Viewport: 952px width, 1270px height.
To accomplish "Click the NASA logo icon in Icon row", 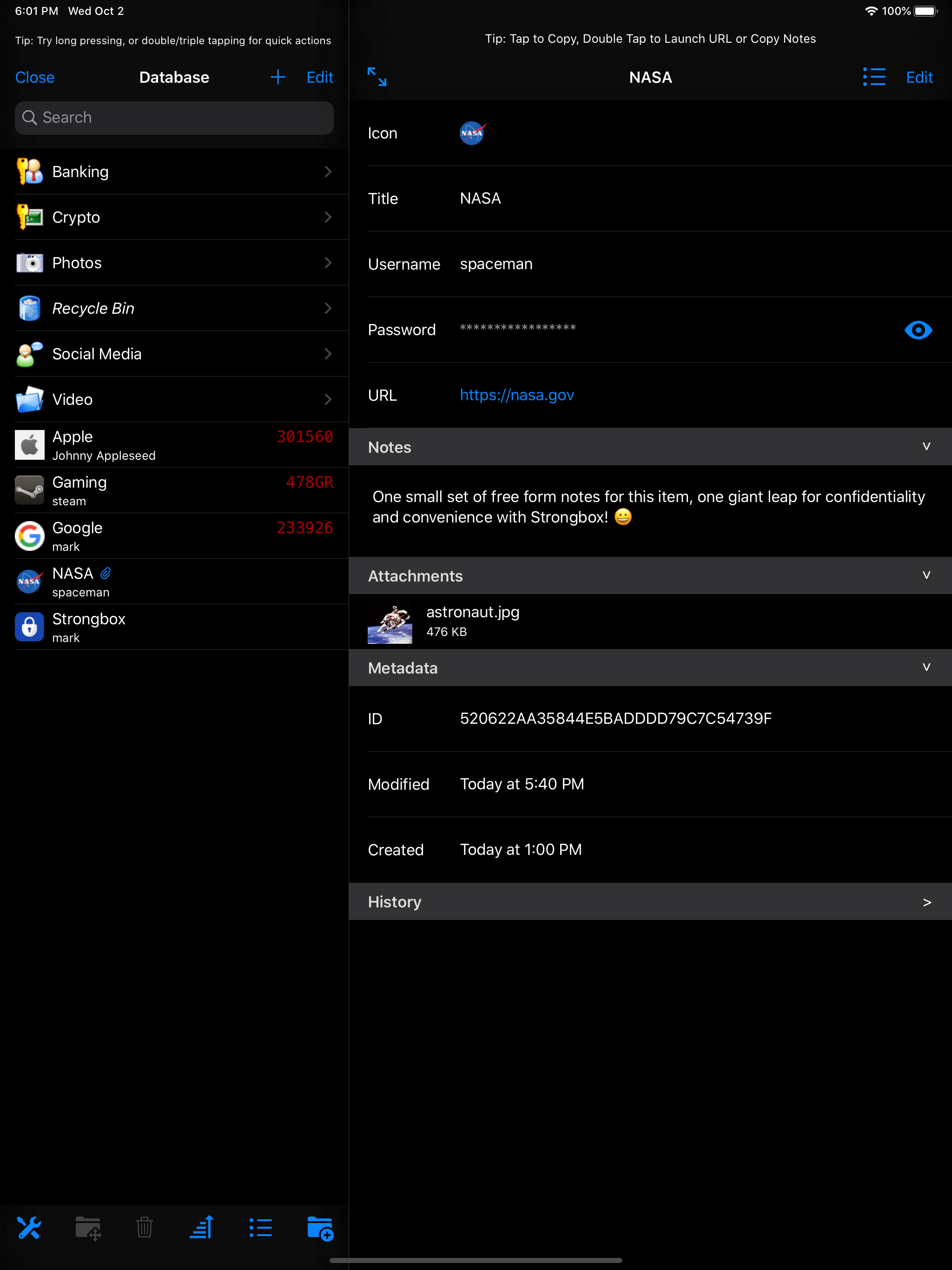I will coord(472,133).
